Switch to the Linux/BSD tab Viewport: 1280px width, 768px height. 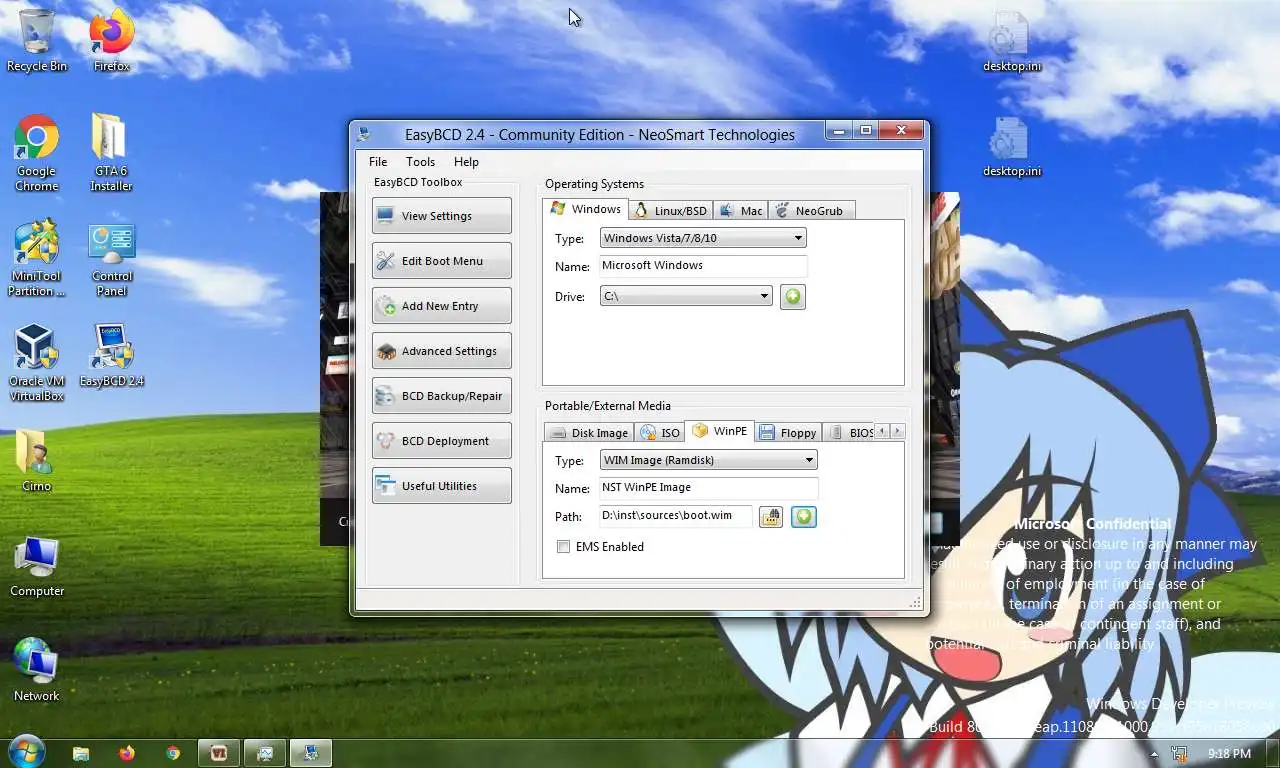pyautogui.click(x=671, y=210)
